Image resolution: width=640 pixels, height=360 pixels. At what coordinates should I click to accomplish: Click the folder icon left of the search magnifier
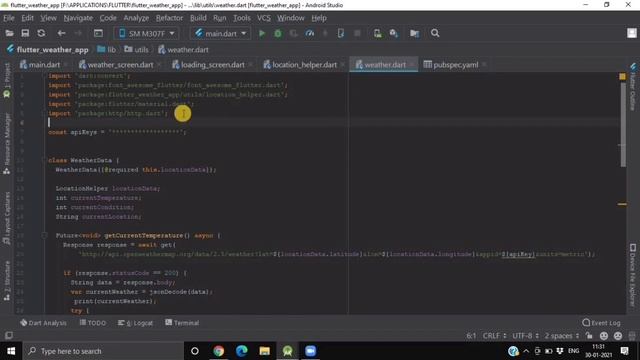pos(414,33)
